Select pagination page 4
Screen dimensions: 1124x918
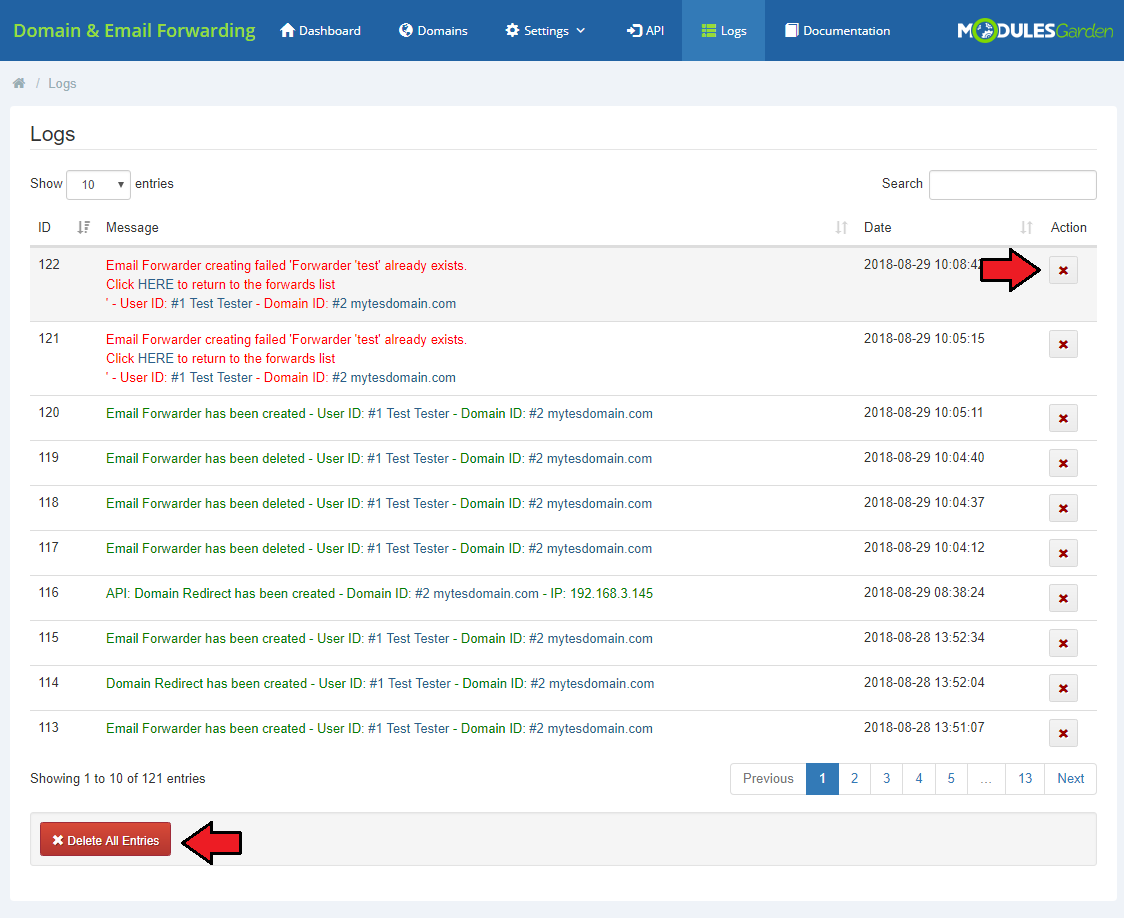point(919,779)
